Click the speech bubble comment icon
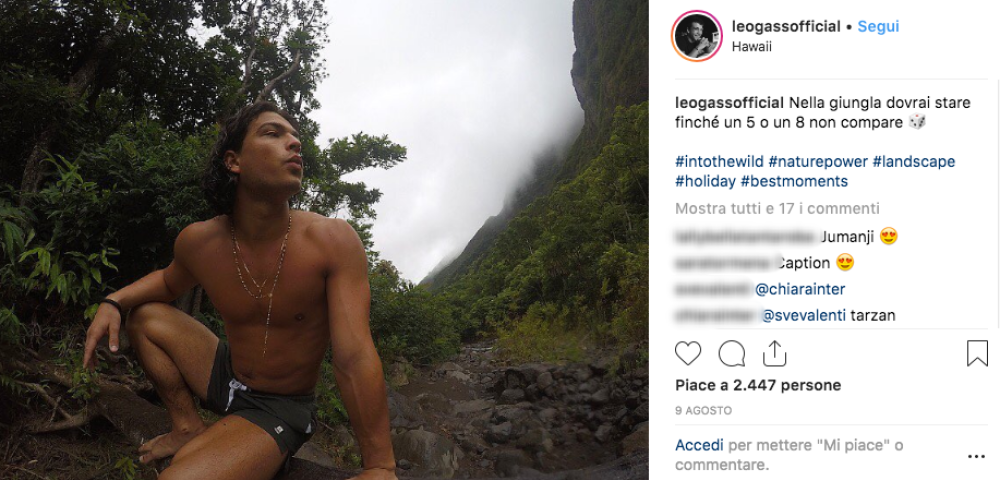This screenshot has height=480, width=1000. tap(732, 353)
